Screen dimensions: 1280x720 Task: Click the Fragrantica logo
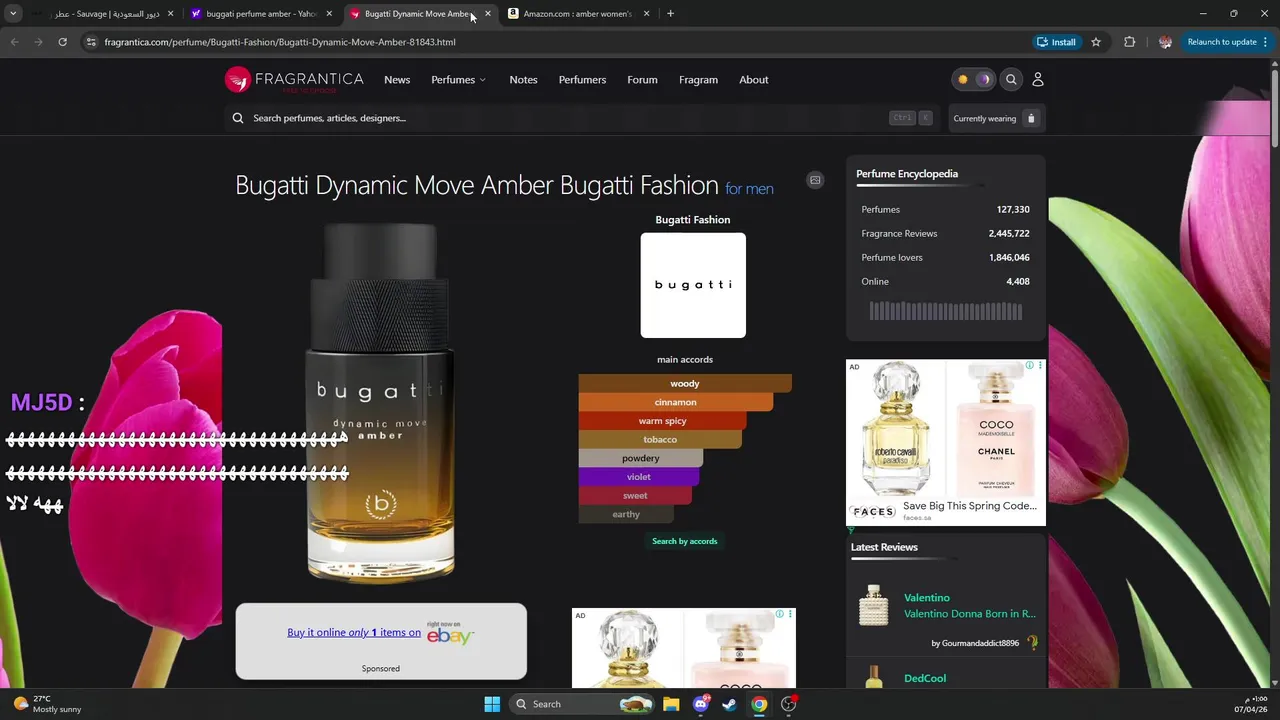pos(294,80)
